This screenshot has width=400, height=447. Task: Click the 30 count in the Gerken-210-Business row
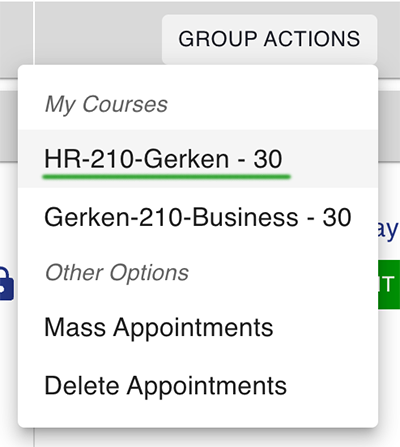click(337, 217)
